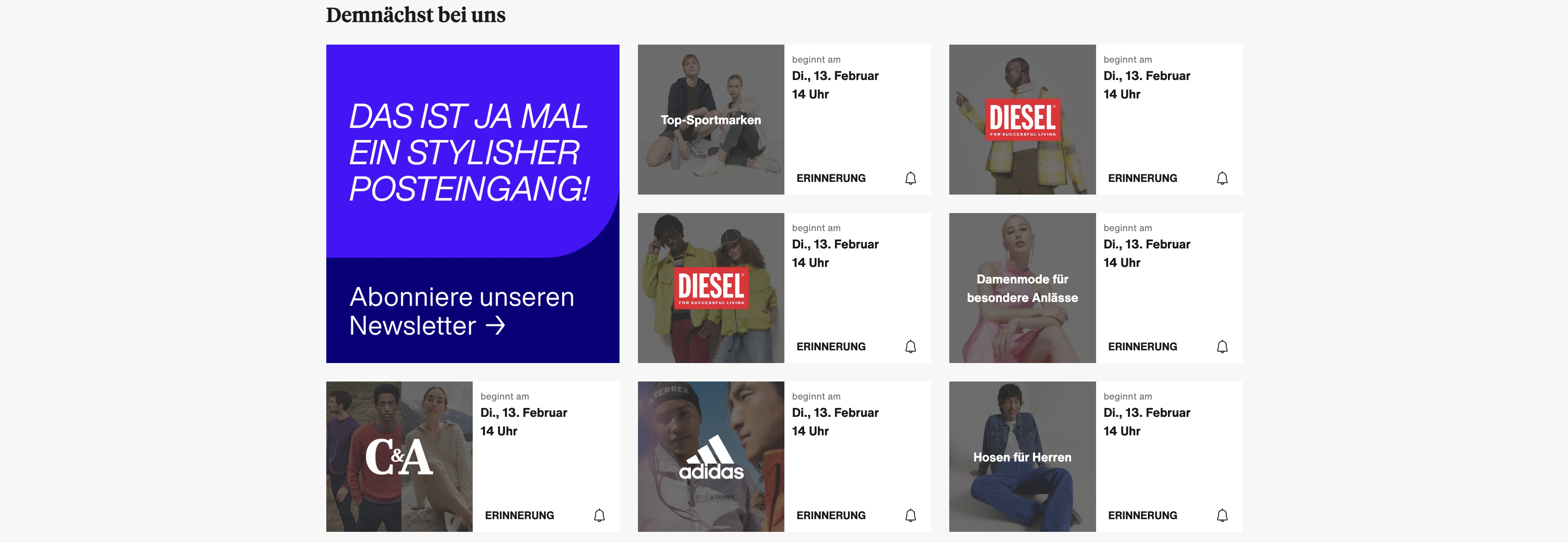Screen dimensions: 1568x543
Task: Click bell icon on yellow-jacket Diesel card
Action: tap(1222, 178)
